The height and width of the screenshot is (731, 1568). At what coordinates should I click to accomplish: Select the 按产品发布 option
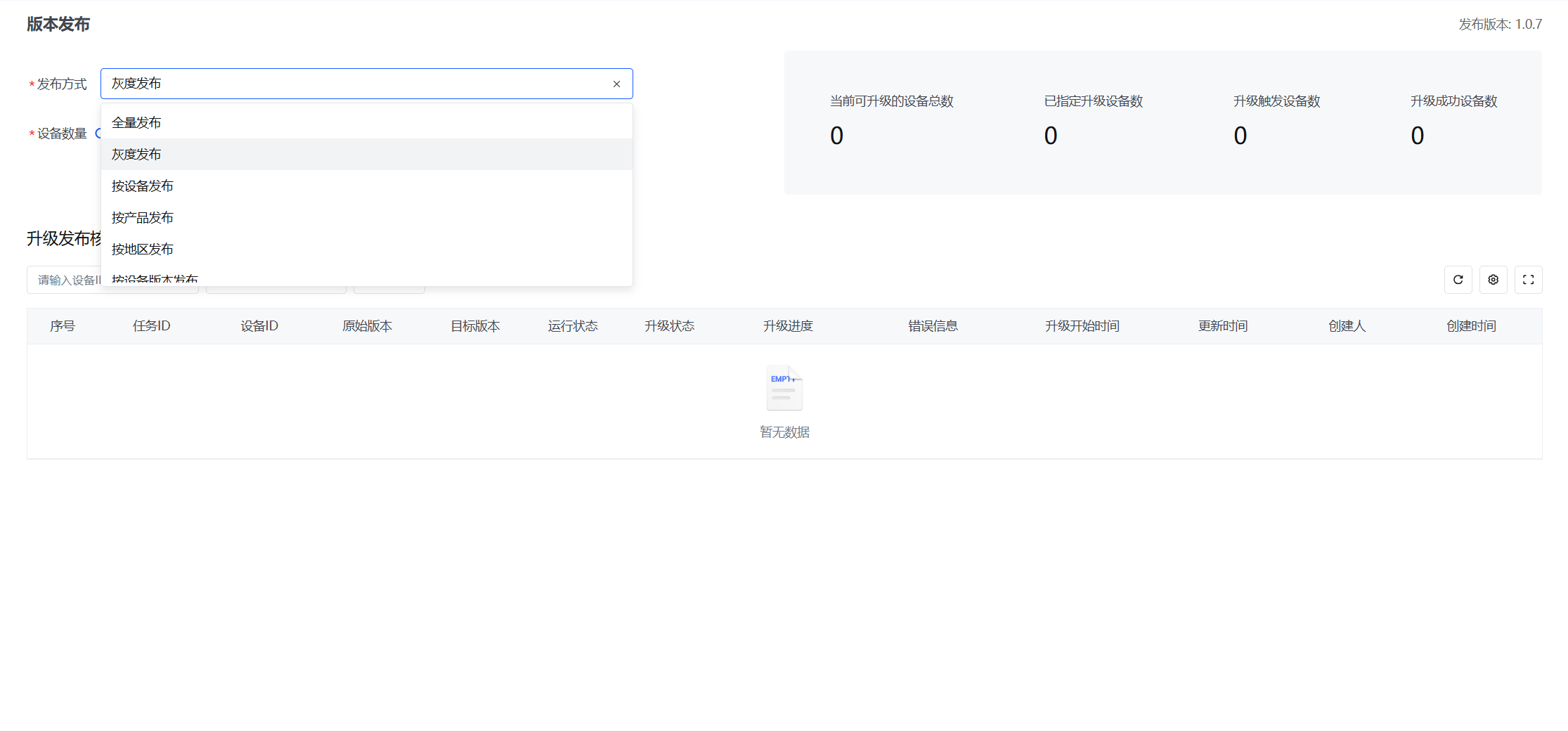click(142, 218)
